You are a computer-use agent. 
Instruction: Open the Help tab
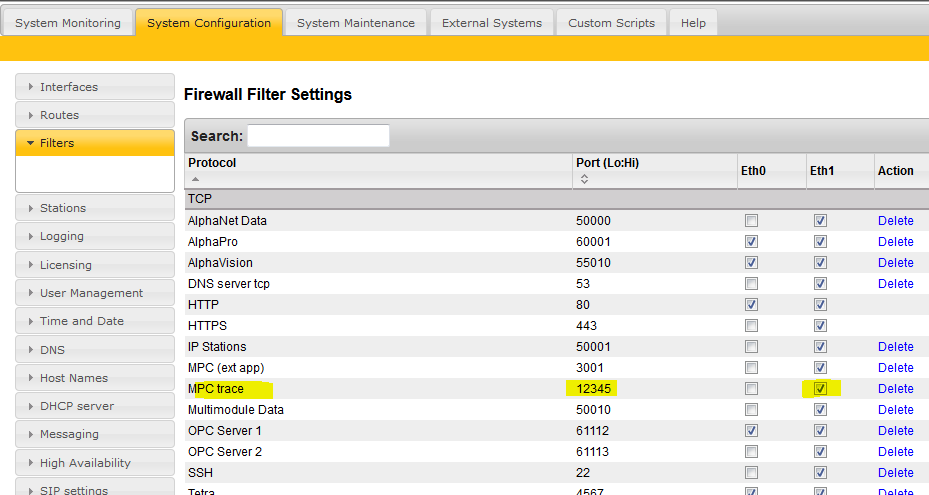[x=693, y=23]
